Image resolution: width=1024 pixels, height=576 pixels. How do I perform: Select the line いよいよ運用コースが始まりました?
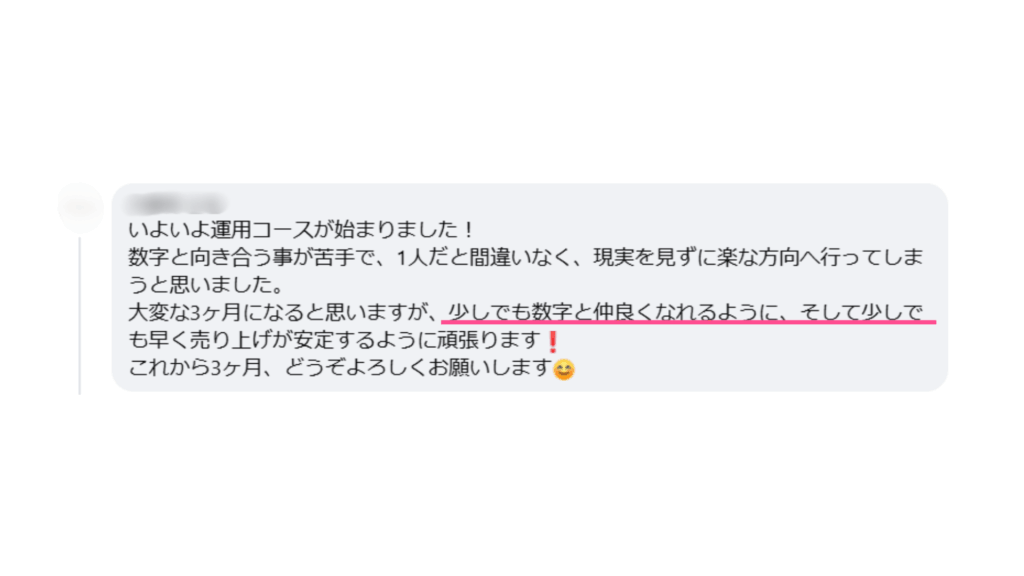tap(301, 230)
